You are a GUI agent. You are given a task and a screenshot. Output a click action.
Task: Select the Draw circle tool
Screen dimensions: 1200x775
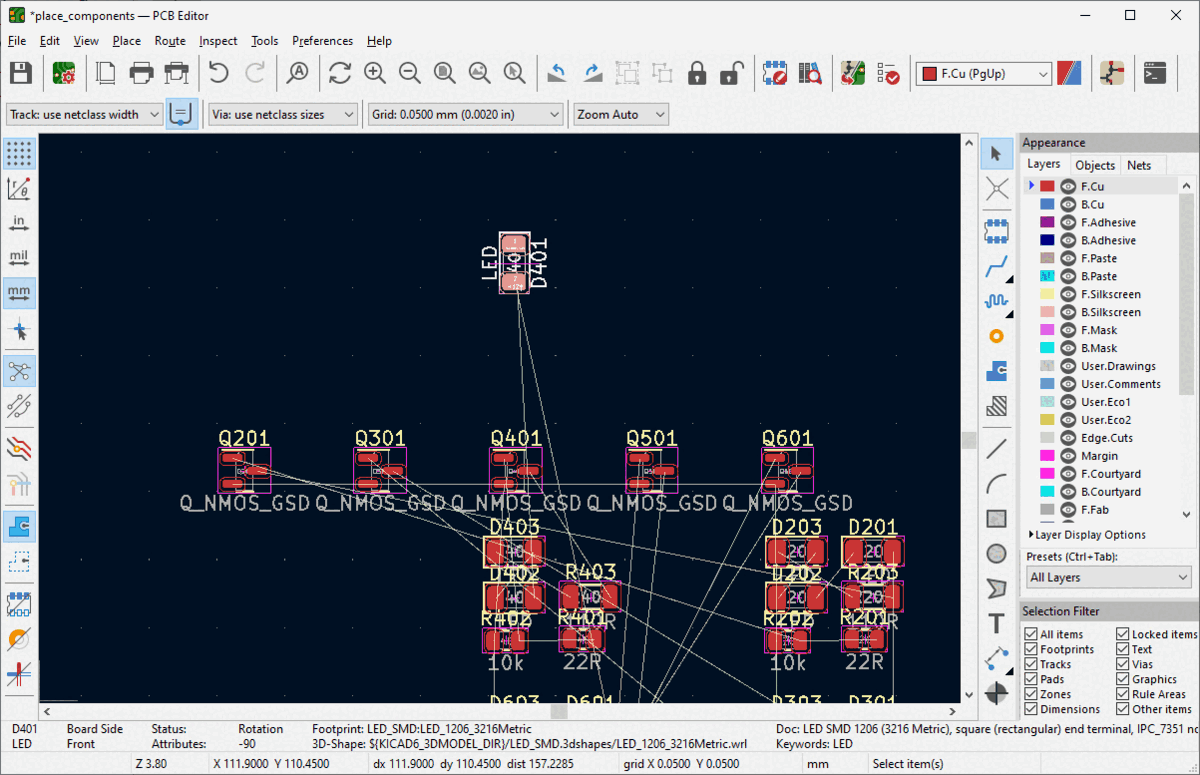tap(996, 553)
